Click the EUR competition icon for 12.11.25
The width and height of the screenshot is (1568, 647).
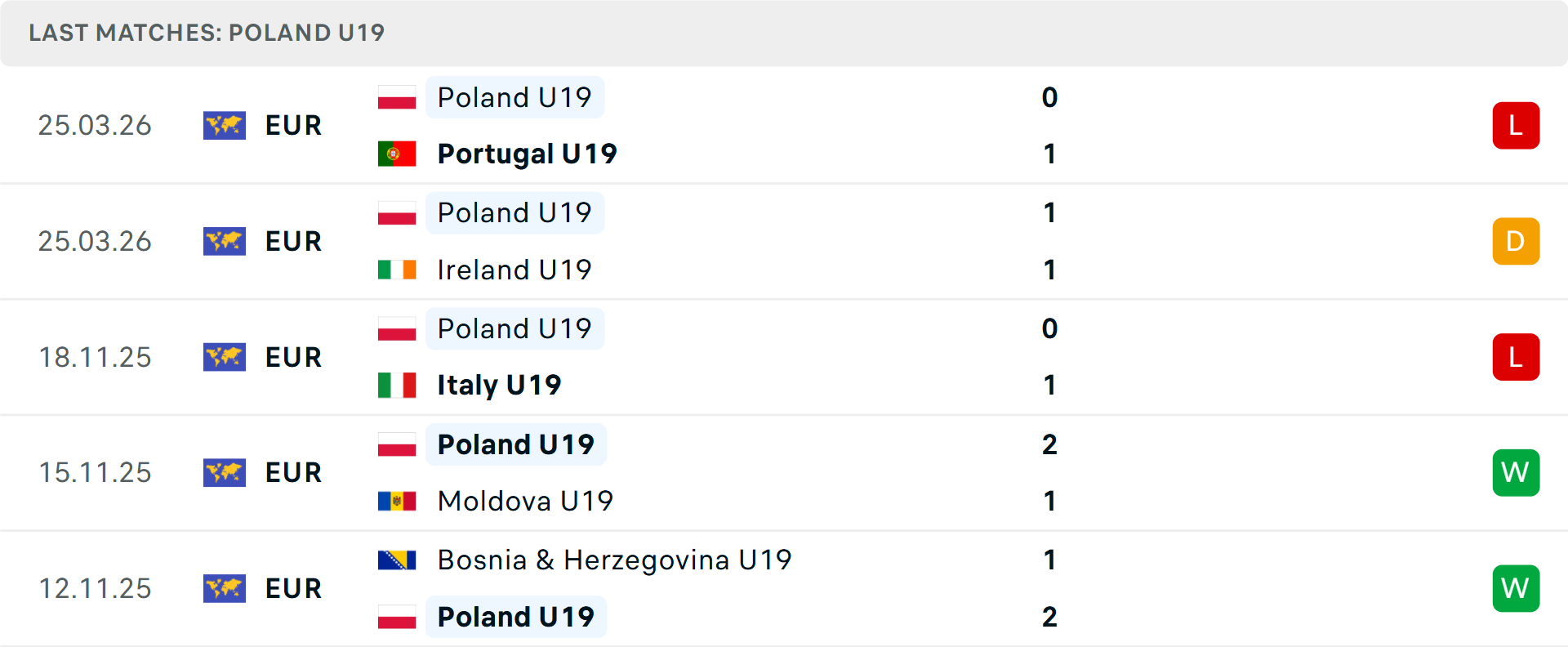point(225,588)
